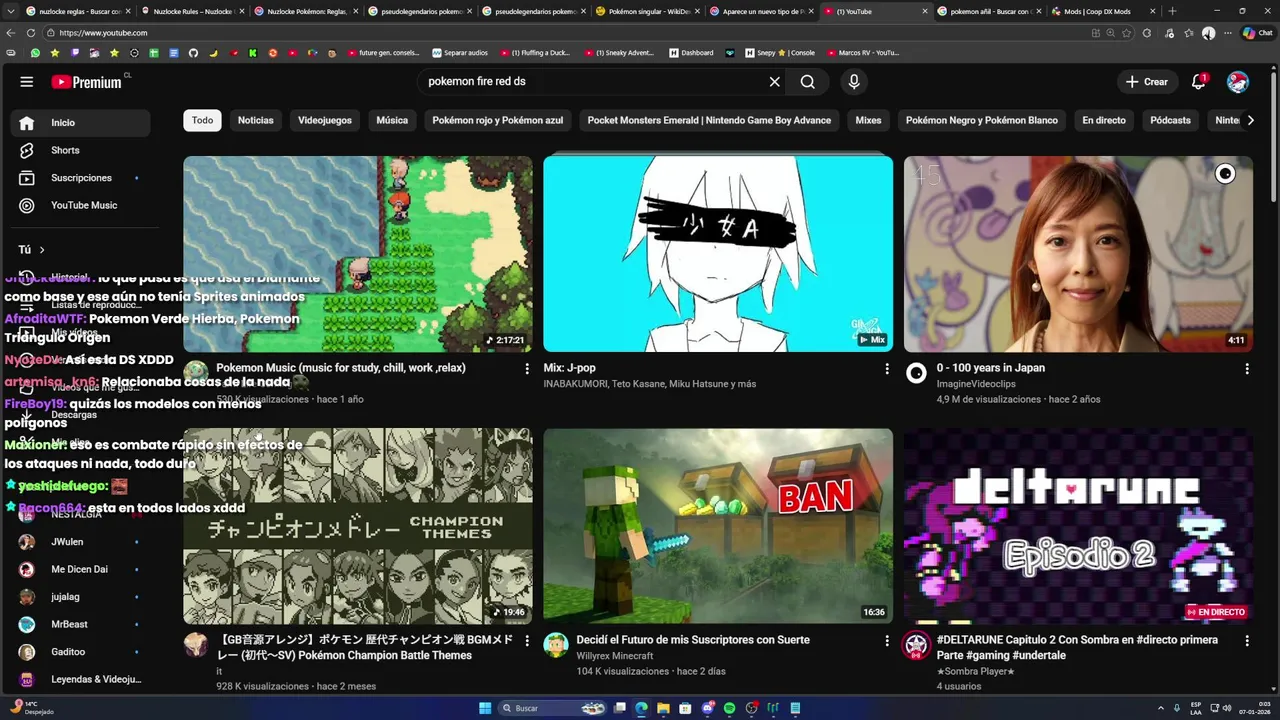
Task: Open the Separar audios bookmark
Action: pos(460,53)
